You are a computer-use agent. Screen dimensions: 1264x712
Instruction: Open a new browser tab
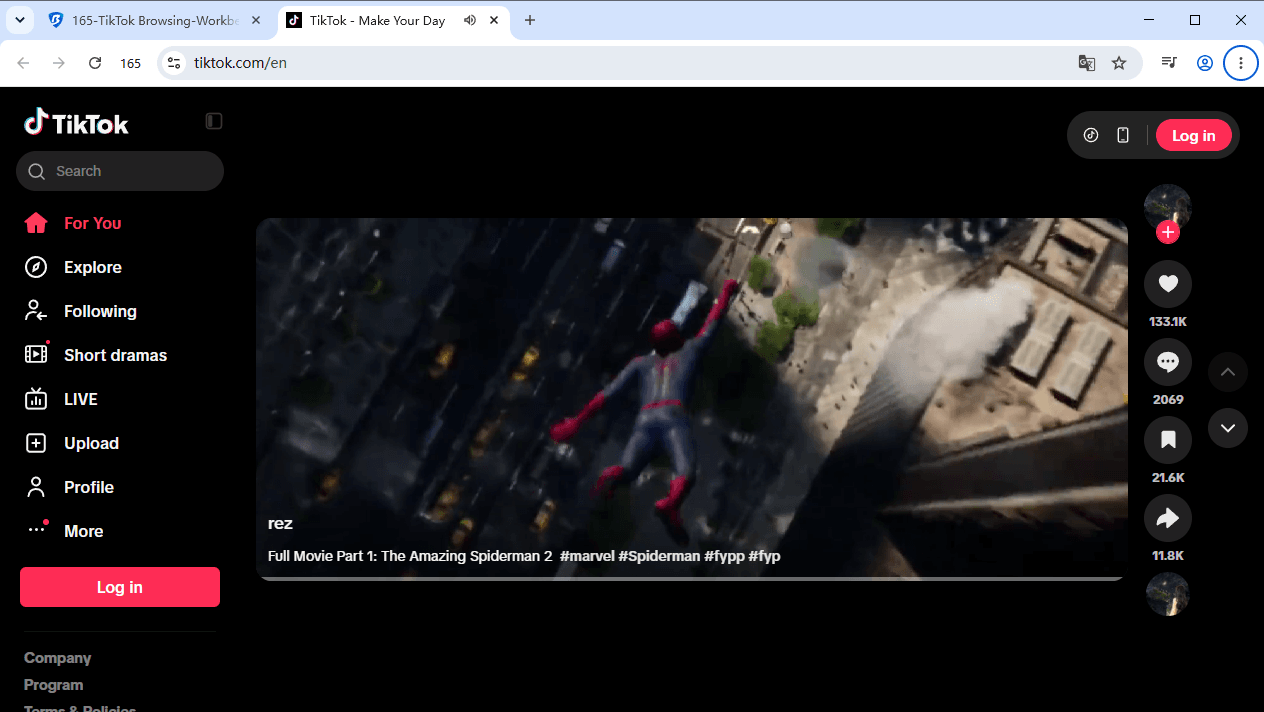click(530, 20)
